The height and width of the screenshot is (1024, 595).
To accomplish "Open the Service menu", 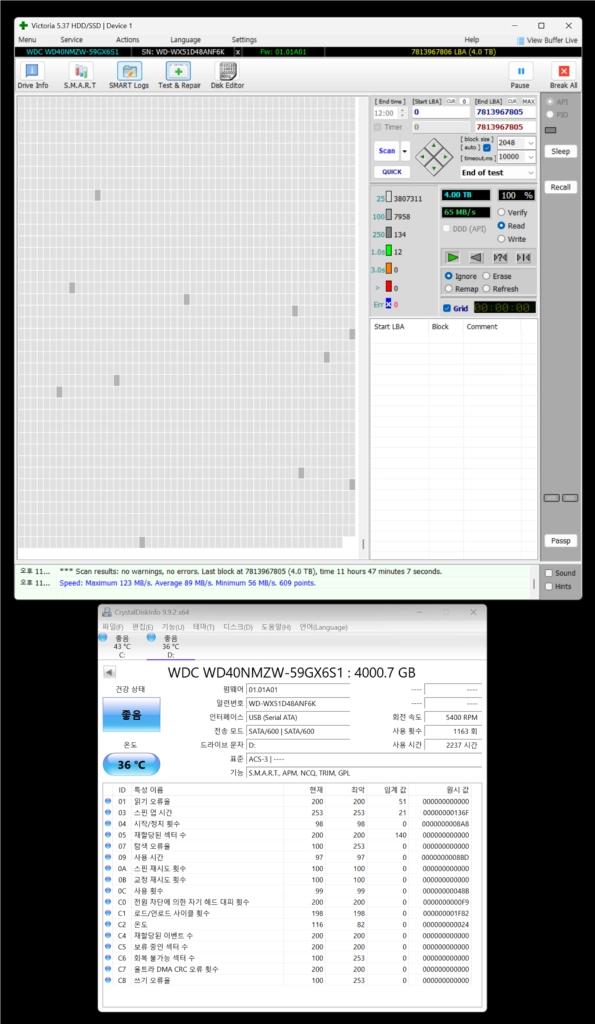I will point(71,40).
